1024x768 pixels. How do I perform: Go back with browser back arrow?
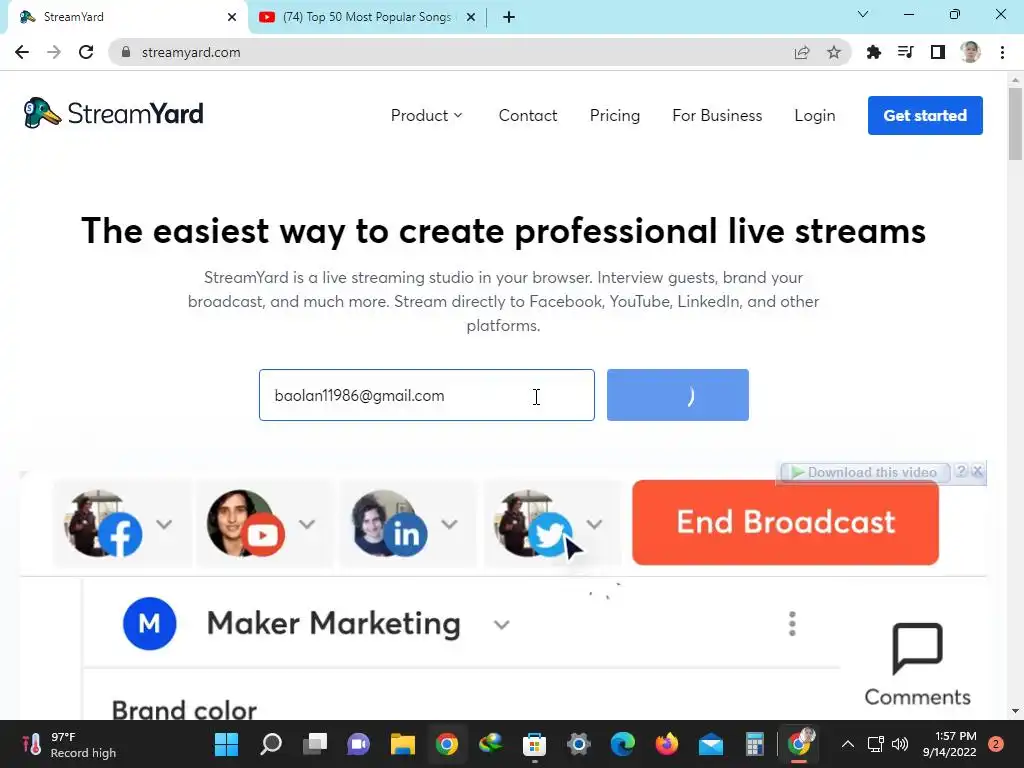pos(22,52)
